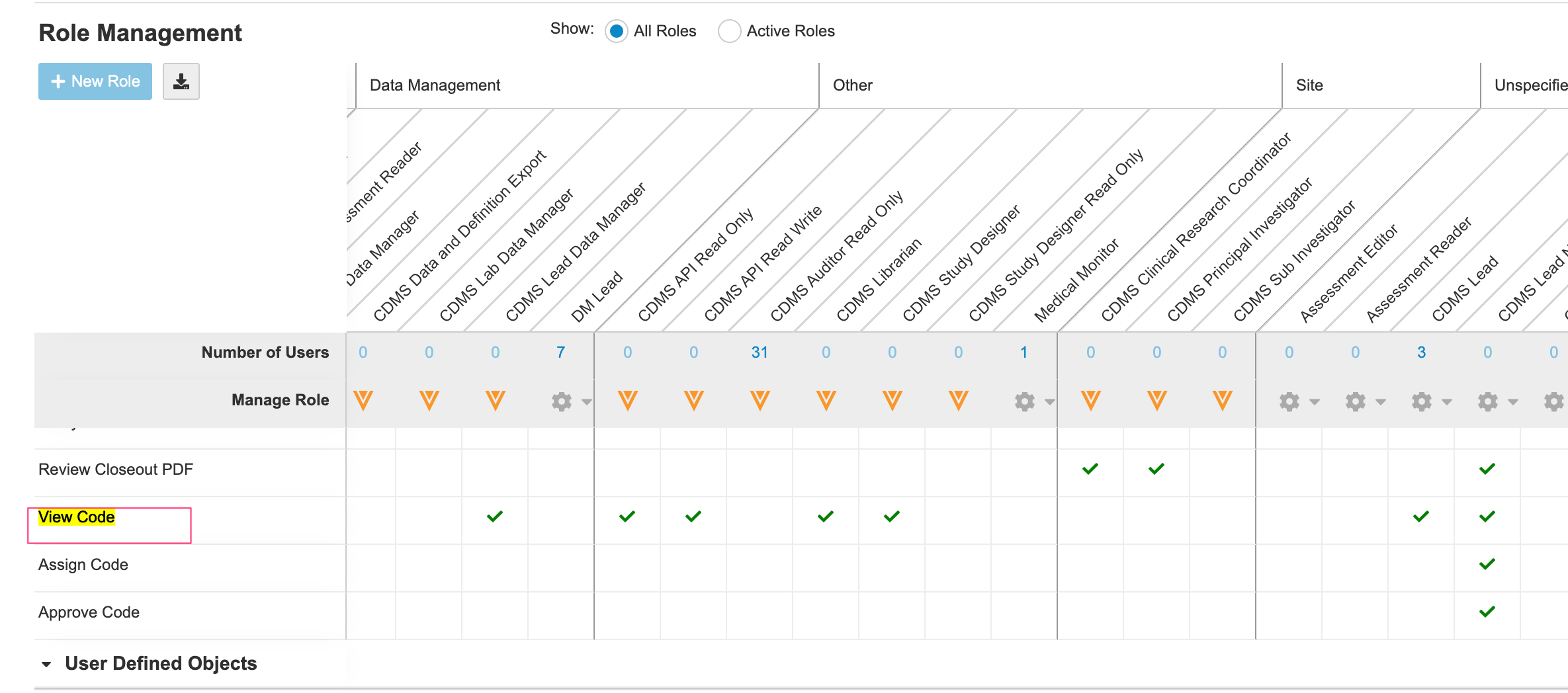Open gear menu for Assessment Editor role

[1289, 401]
